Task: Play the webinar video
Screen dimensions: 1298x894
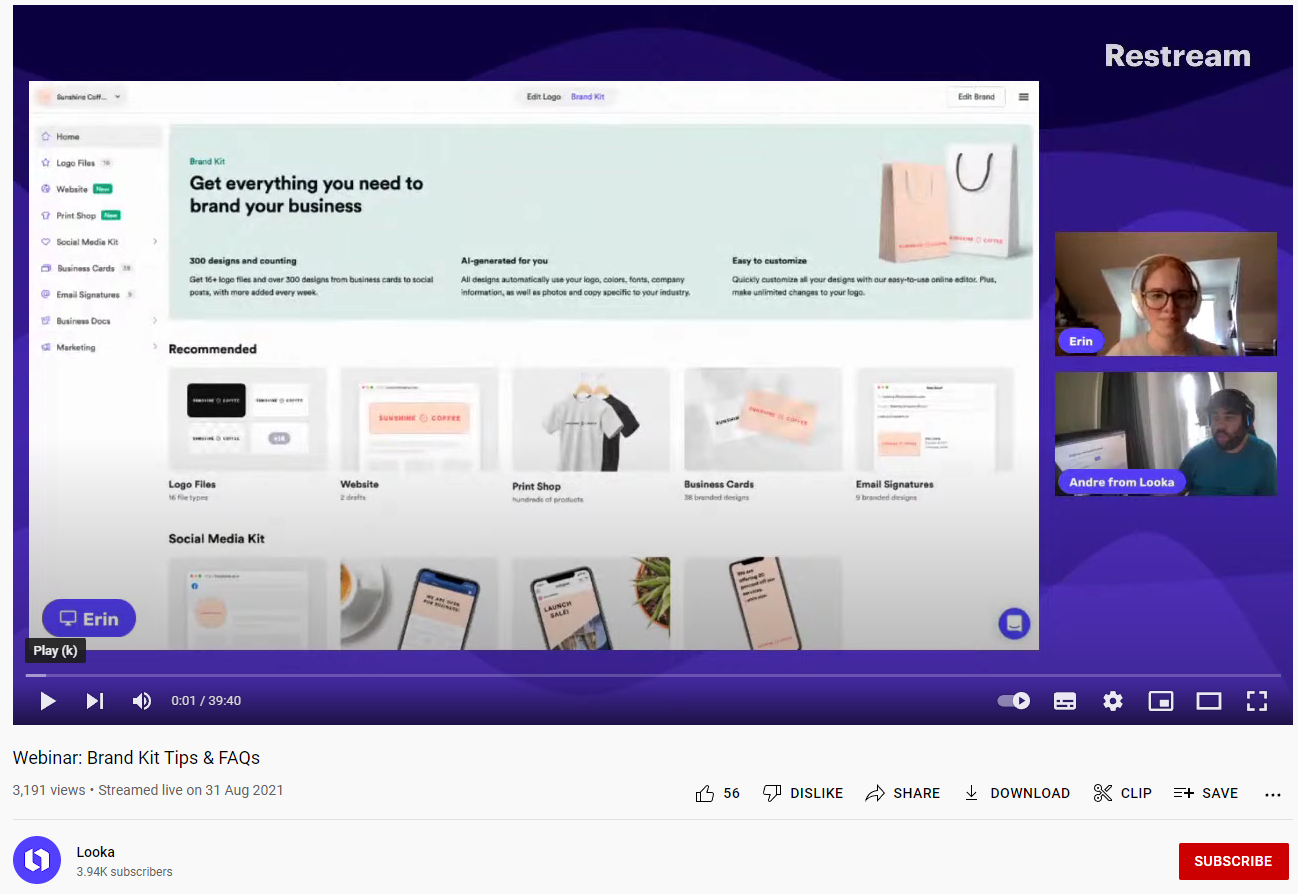Action: tap(47, 701)
